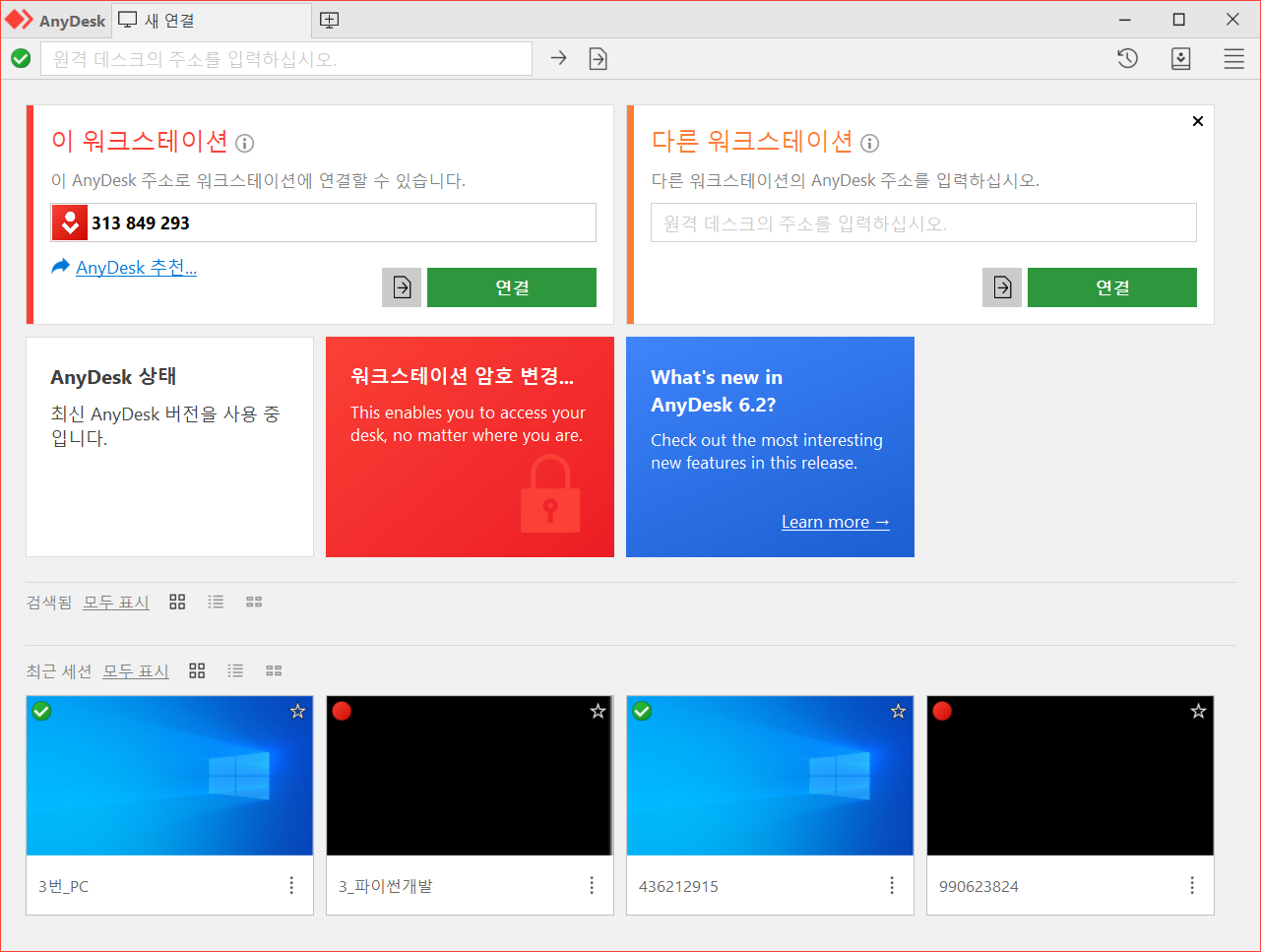Click the 3번_PC session name
1261x952 pixels.
click(63, 886)
